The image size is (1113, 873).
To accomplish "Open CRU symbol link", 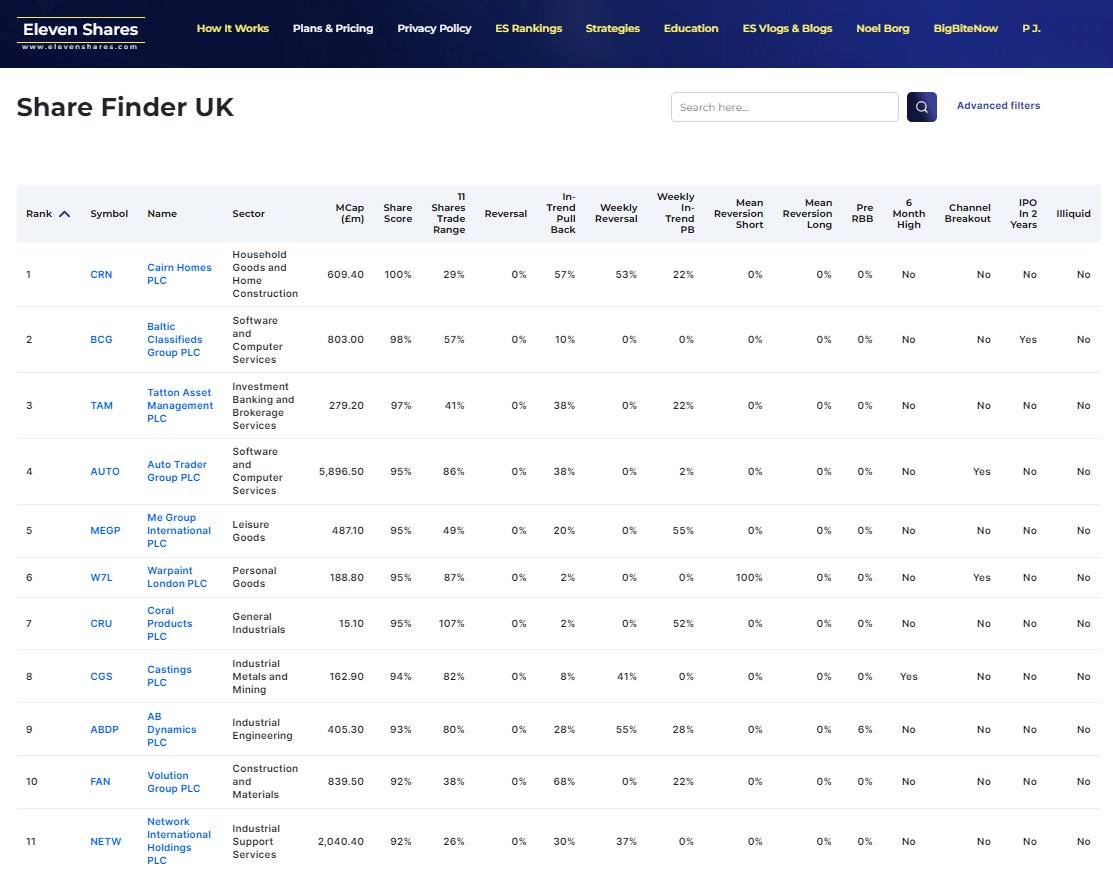I will coord(101,624).
